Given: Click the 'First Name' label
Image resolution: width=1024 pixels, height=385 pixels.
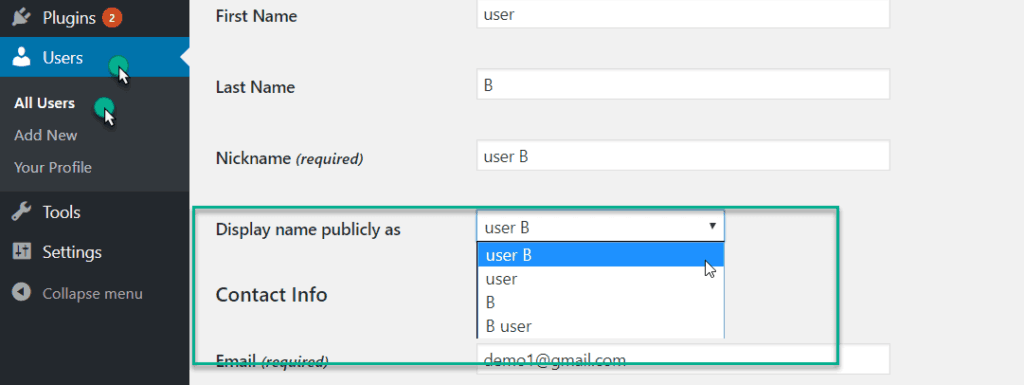Looking at the screenshot, I should (x=256, y=16).
